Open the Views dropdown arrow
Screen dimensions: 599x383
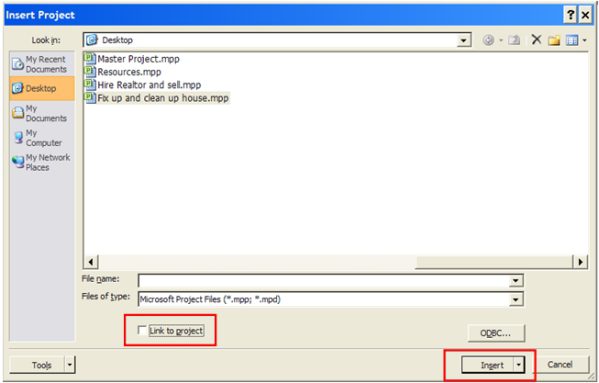pos(584,40)
